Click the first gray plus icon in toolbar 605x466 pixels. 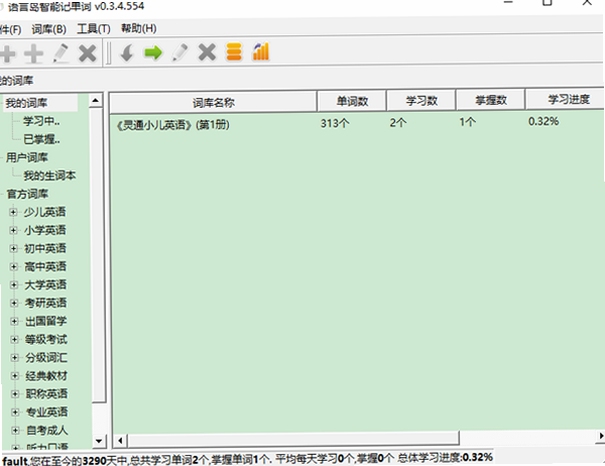coord(7,53)
